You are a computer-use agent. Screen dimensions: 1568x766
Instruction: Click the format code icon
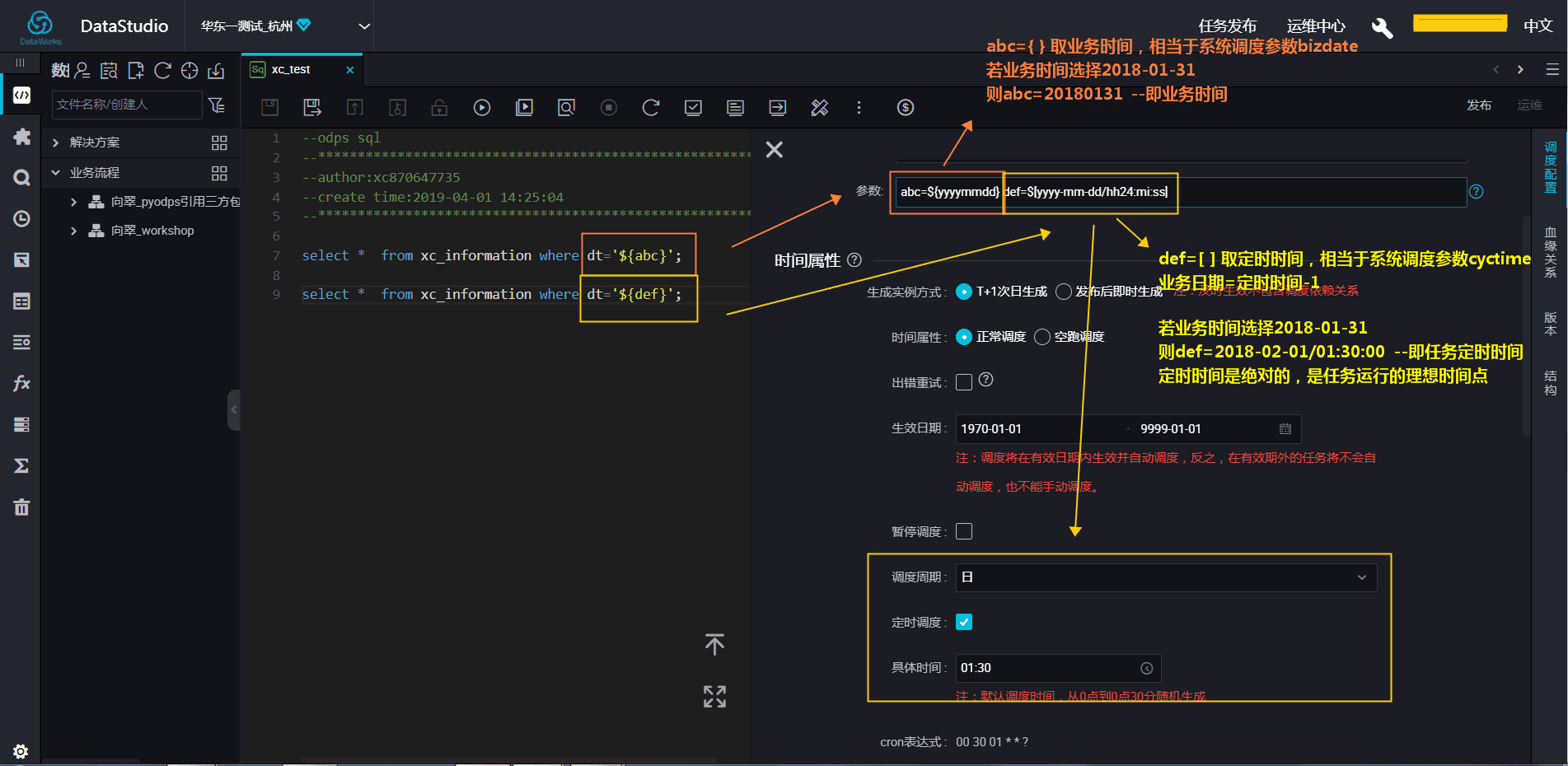pos(735,107)
